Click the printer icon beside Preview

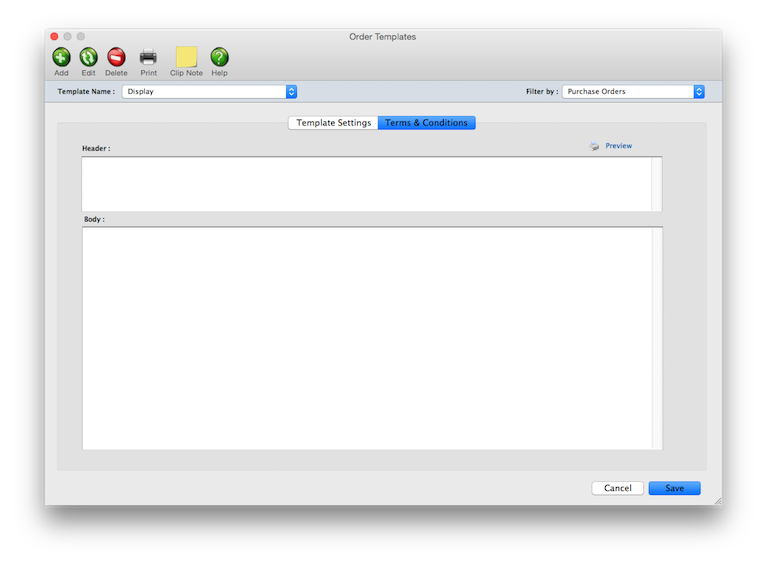click(x=594, y=146)
